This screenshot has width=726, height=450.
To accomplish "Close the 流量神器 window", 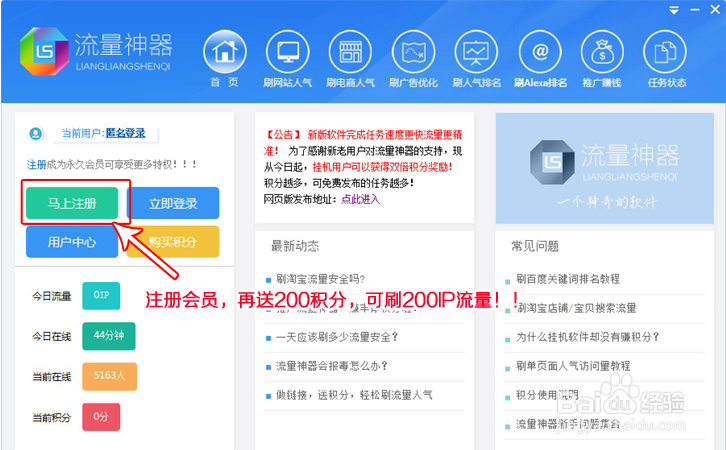I will click(715, 10).
